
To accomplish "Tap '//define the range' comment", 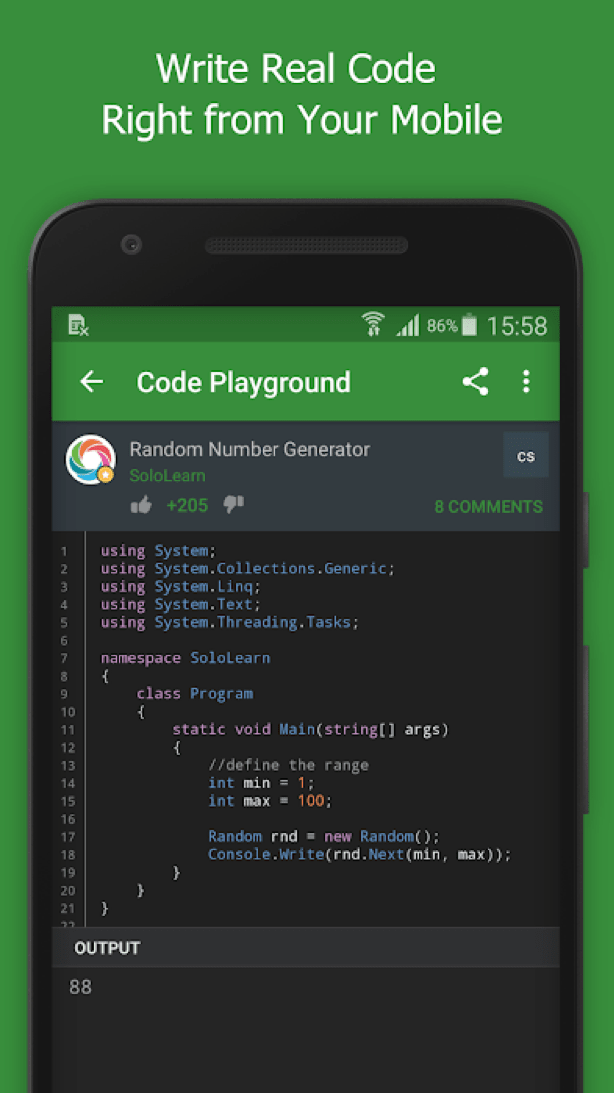I will click(x=289, y=765).
